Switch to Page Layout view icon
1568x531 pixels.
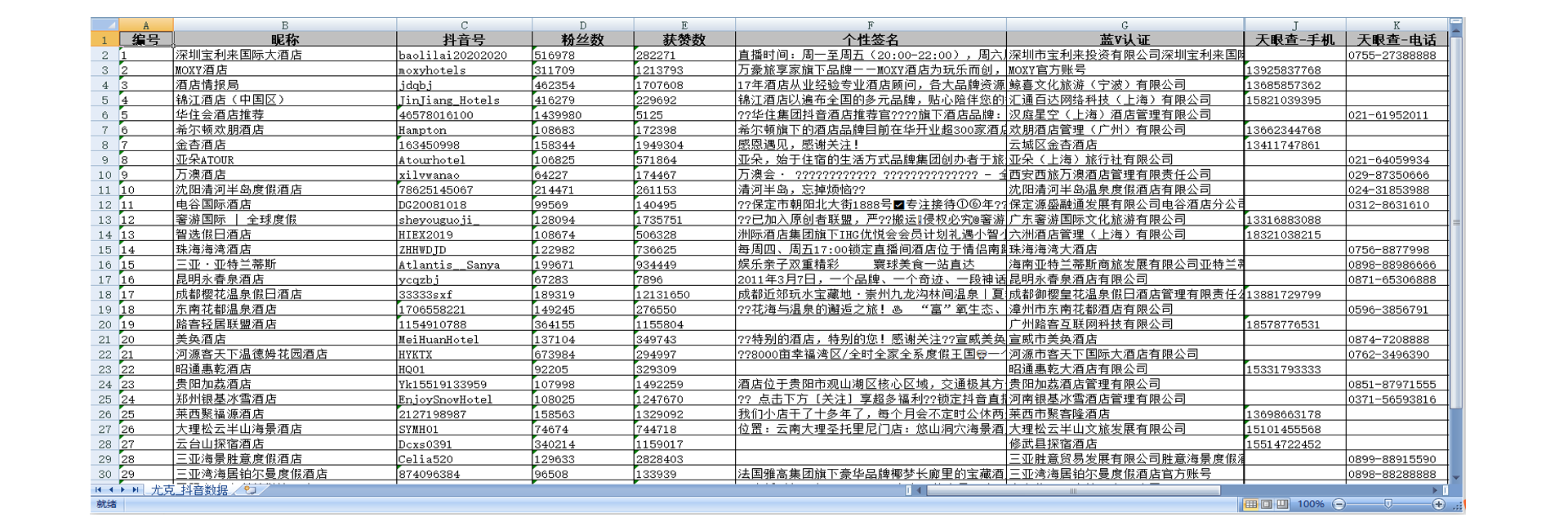click(x=1267, y=504)
